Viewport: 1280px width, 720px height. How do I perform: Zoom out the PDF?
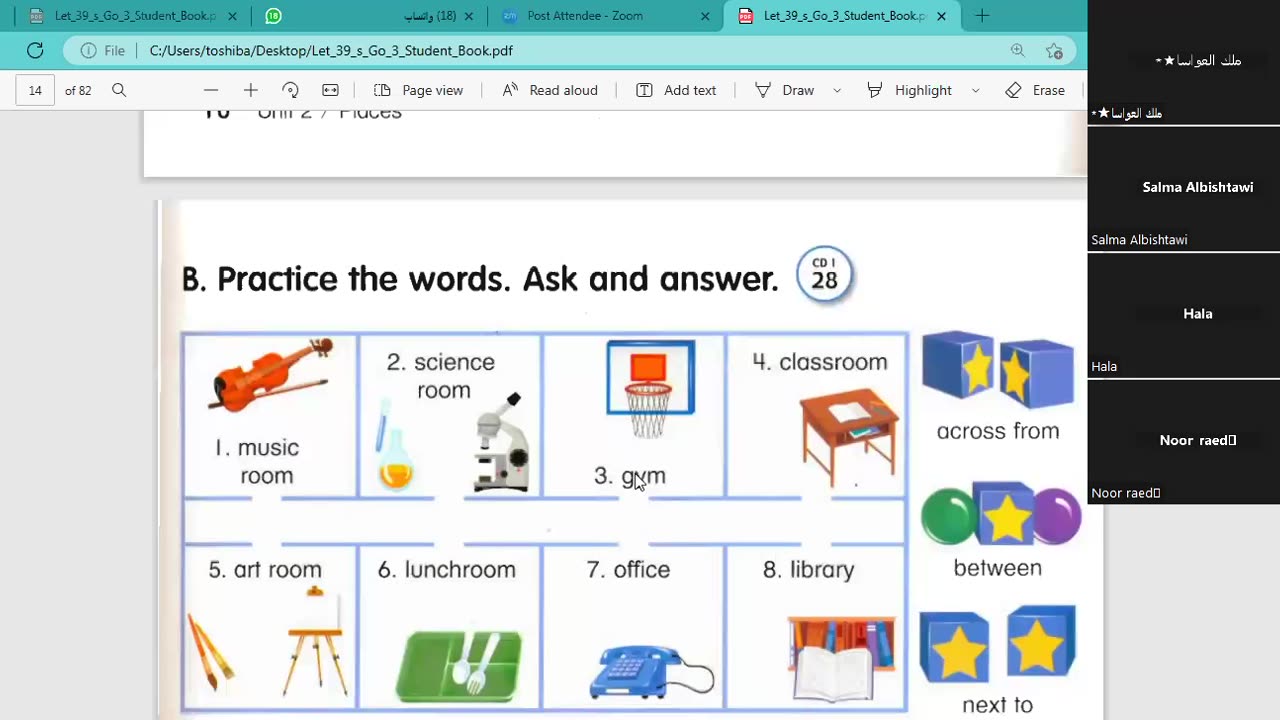[210, 90]
